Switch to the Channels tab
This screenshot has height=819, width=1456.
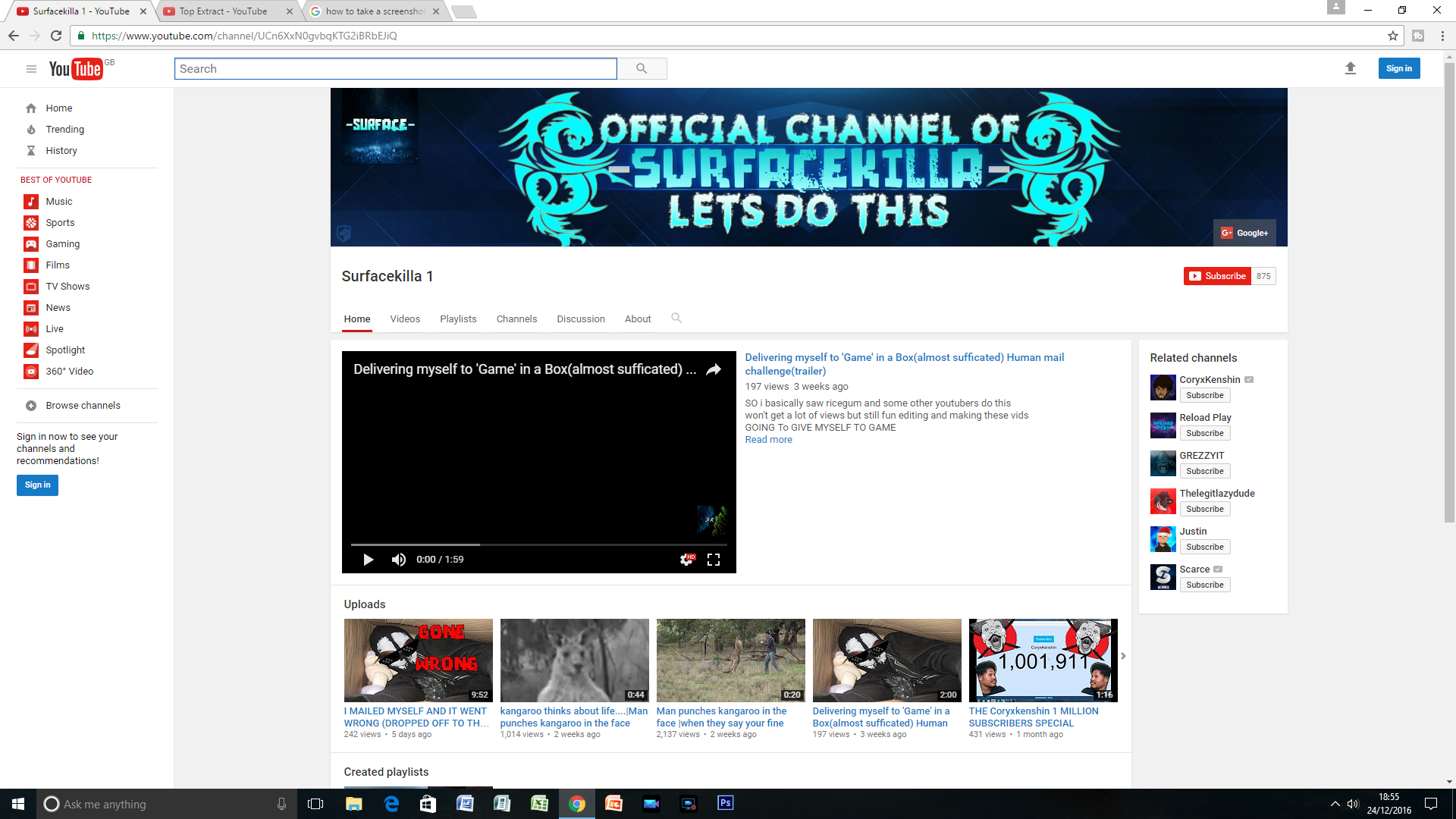coord(516,319)
